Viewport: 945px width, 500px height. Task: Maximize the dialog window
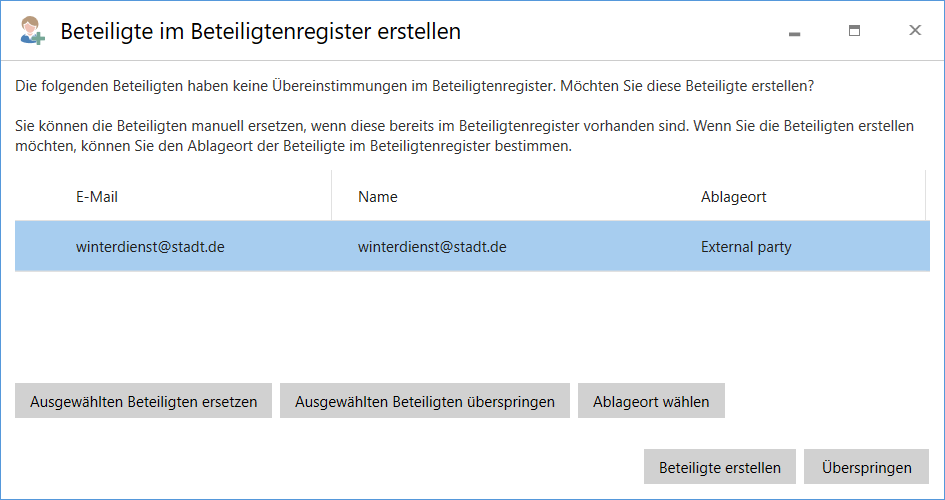[854, 31]
